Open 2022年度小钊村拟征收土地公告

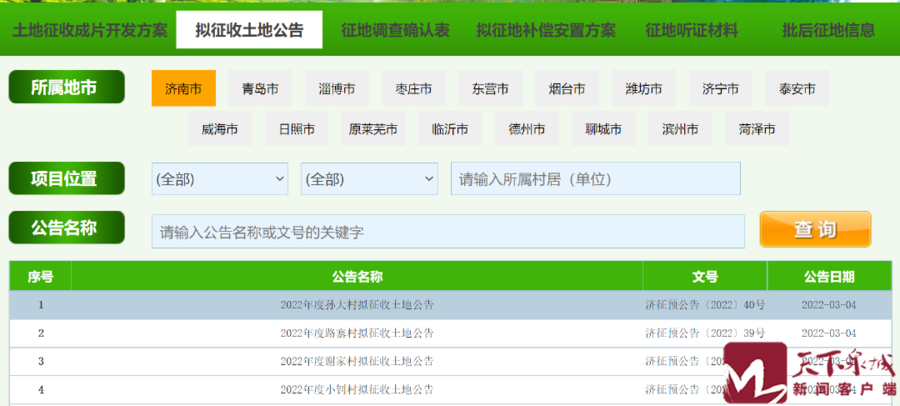click(357, 390)
